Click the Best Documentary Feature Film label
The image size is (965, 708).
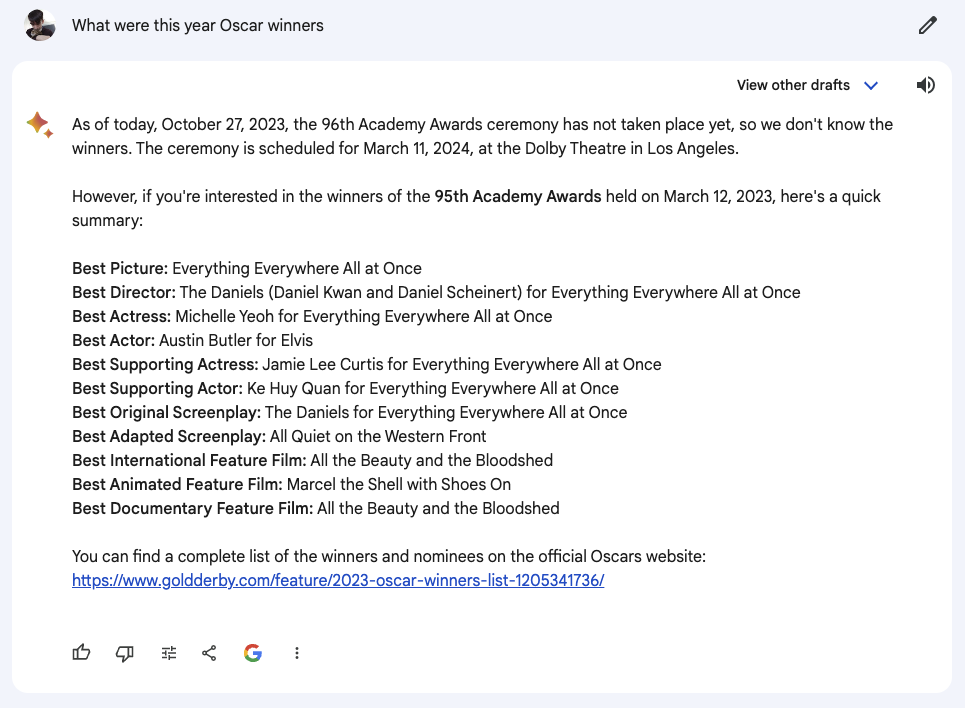(x=192, y=508)
